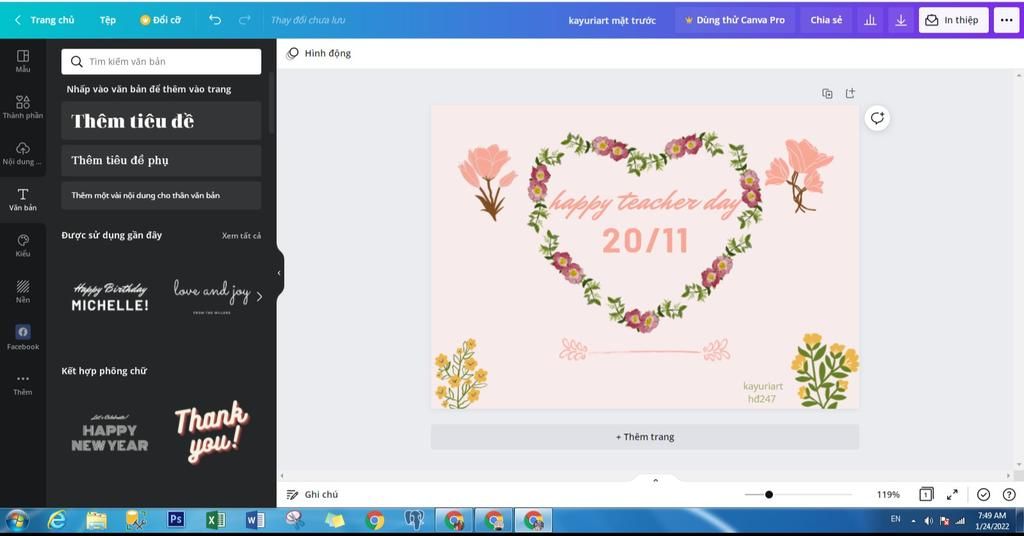
Task: Click the download icon in header
Action: (901, 20)
